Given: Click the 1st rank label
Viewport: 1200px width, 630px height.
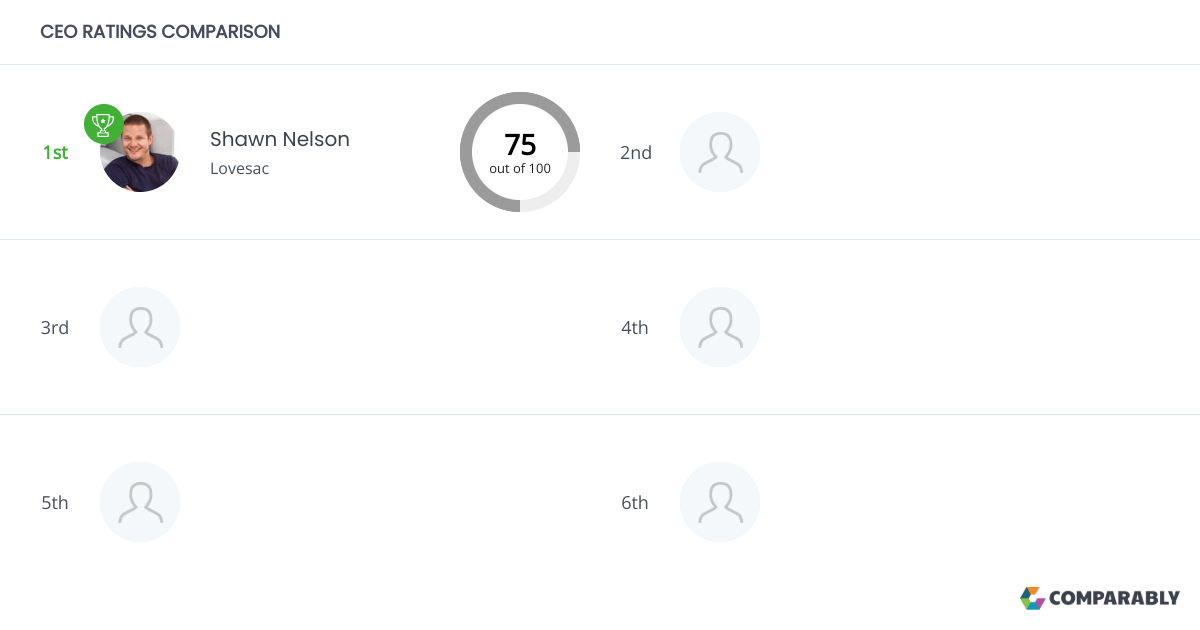Looking at the screenshot, I should click(x=55, y=152).
